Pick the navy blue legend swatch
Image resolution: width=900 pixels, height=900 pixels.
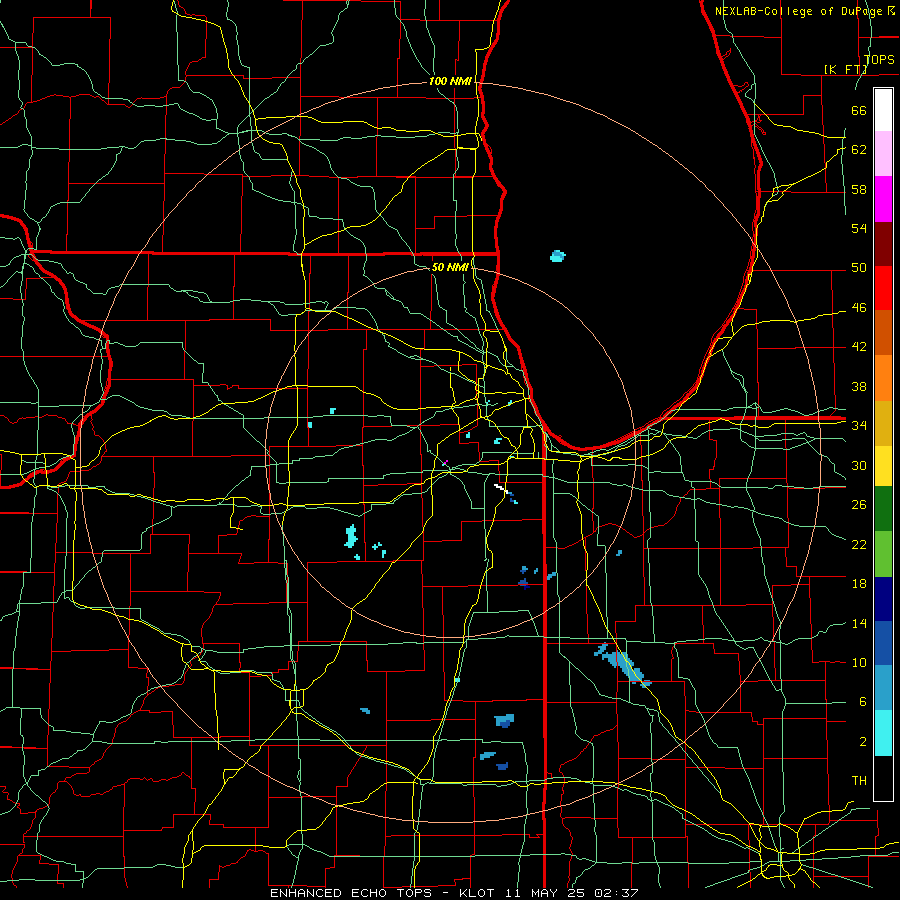tap(883, 599)
